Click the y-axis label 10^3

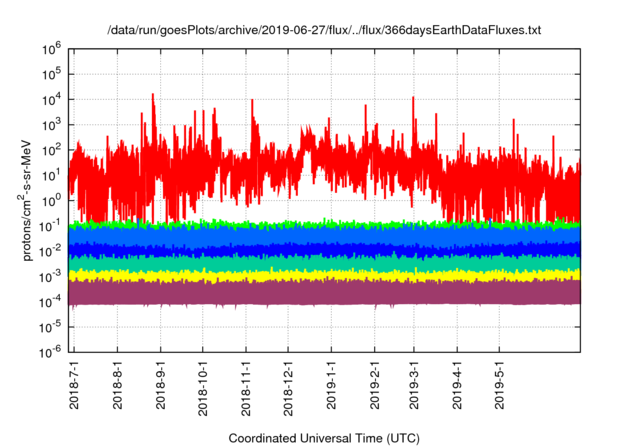51,125
